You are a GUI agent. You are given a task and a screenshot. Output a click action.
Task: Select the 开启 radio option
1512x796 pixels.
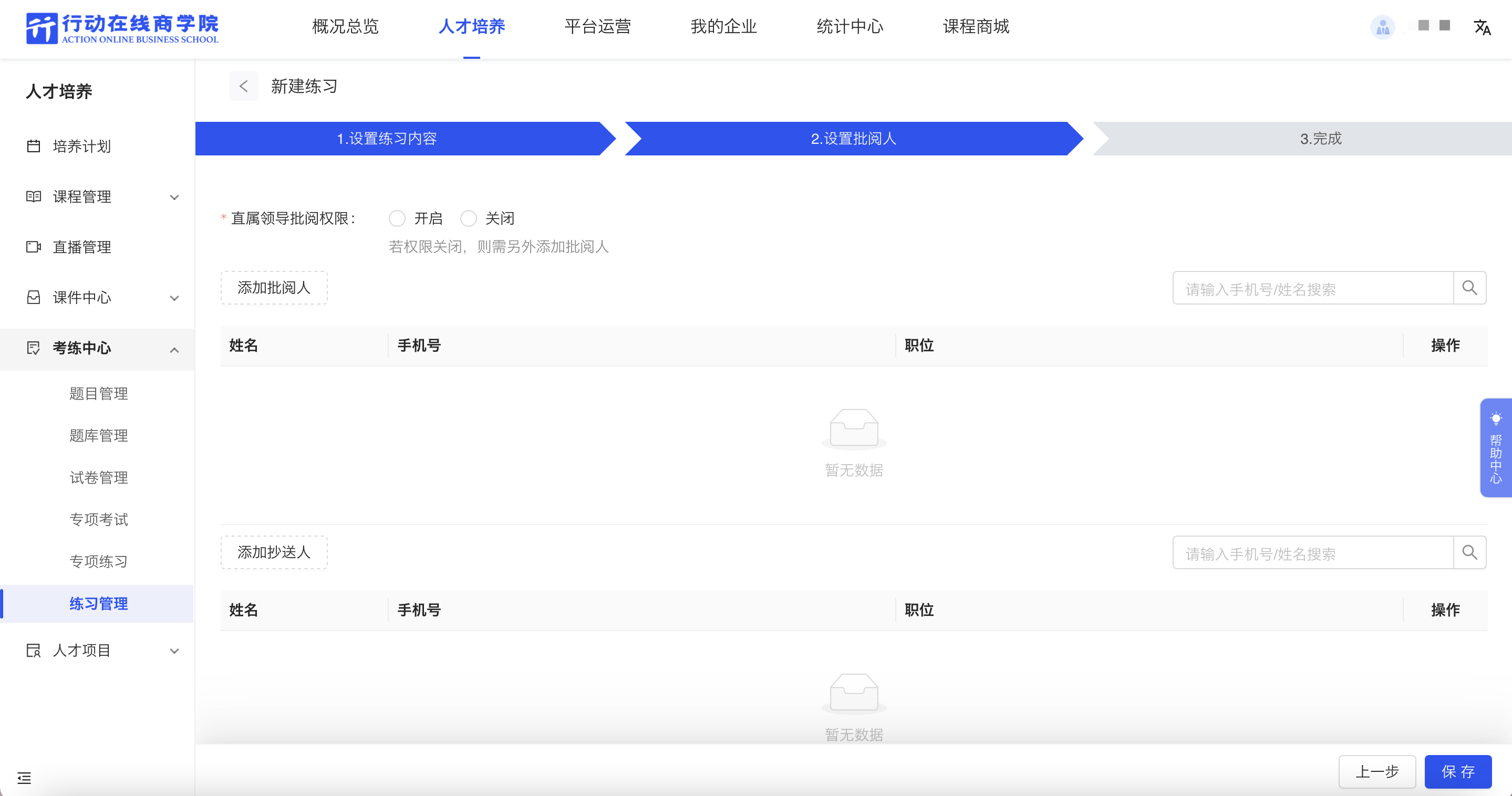click(x=397, y=218)
